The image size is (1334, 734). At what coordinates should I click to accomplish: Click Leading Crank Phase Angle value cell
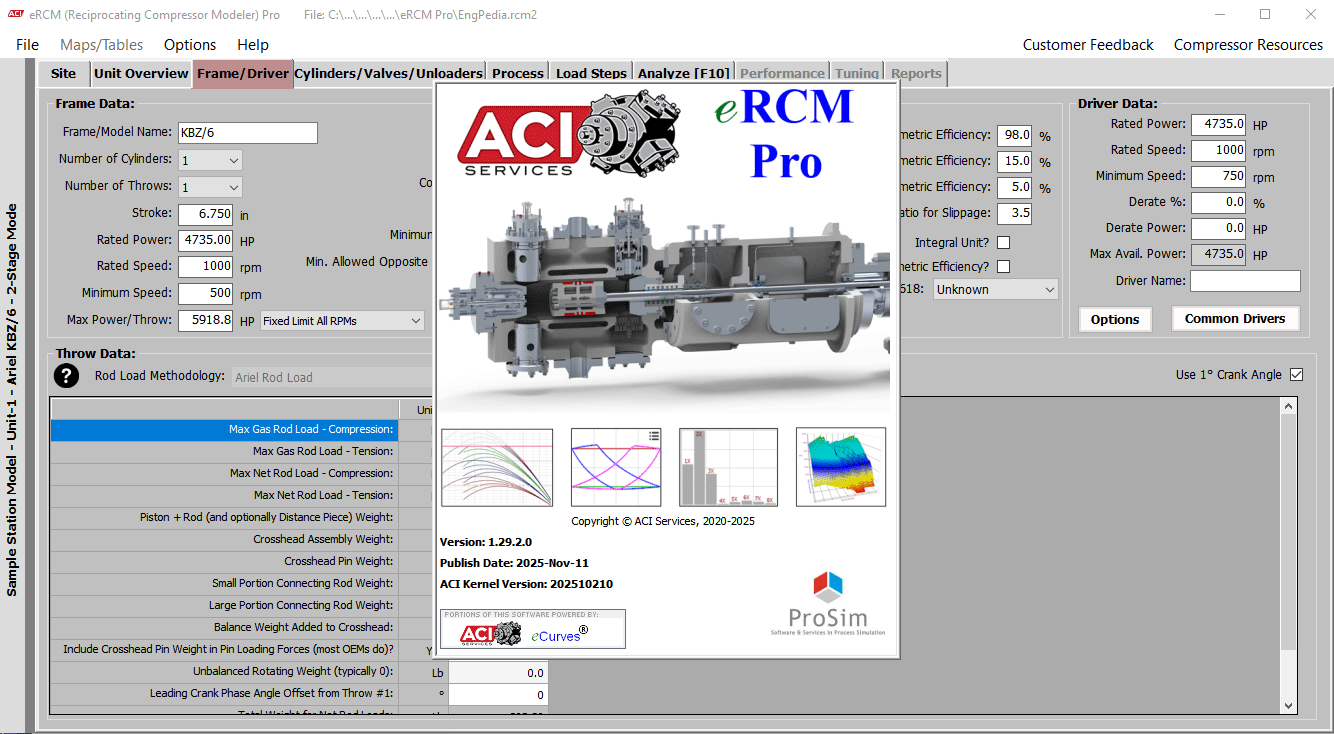point(498,695)
